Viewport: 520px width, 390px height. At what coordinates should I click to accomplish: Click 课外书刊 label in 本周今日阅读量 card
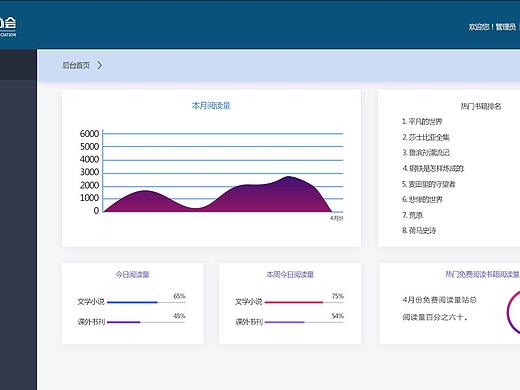pyautogui.click(x=249, y=322)
